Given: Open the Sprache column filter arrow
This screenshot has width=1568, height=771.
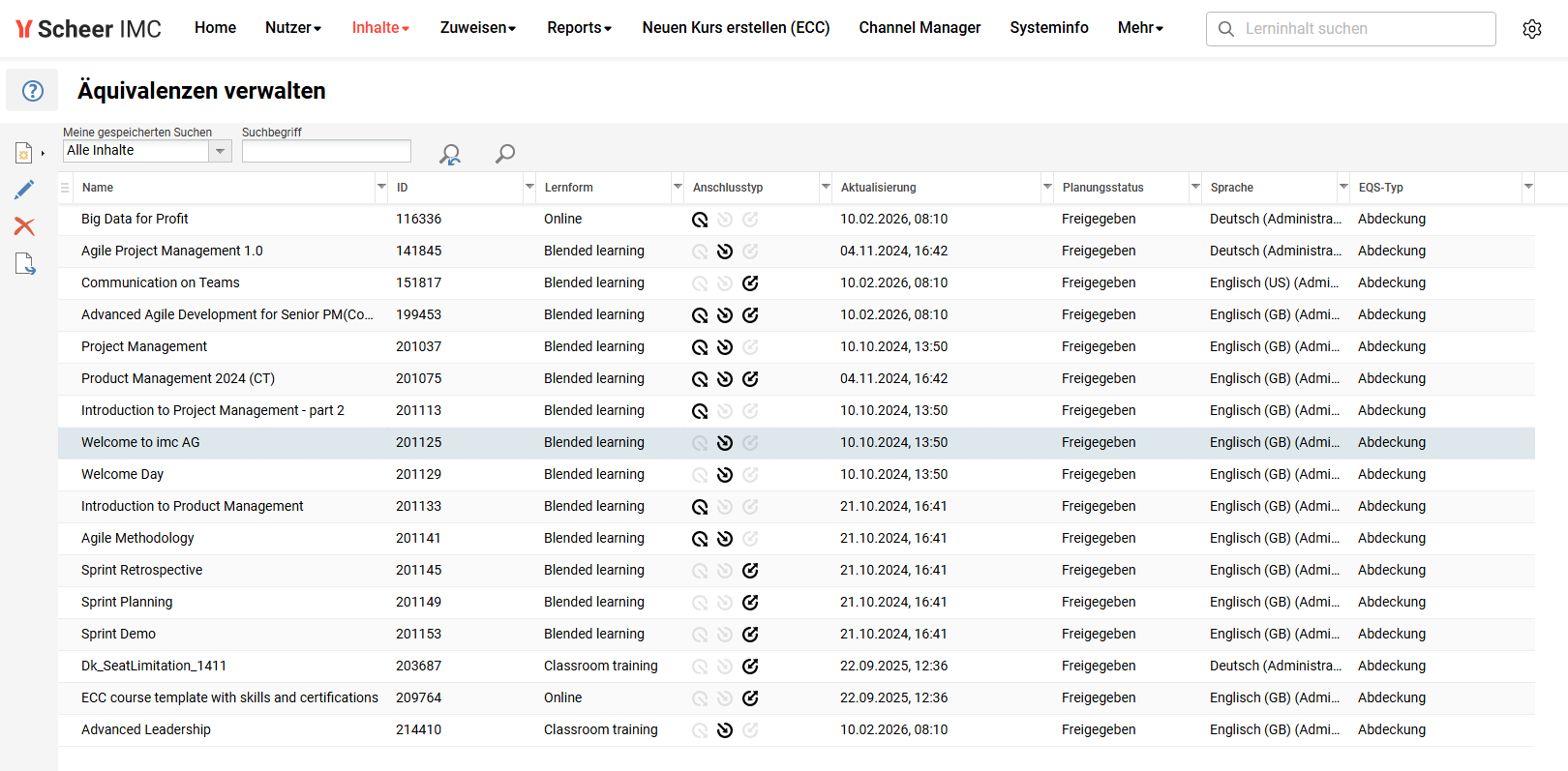Looking at the screenshot, I should click(x=1343, y=187).
